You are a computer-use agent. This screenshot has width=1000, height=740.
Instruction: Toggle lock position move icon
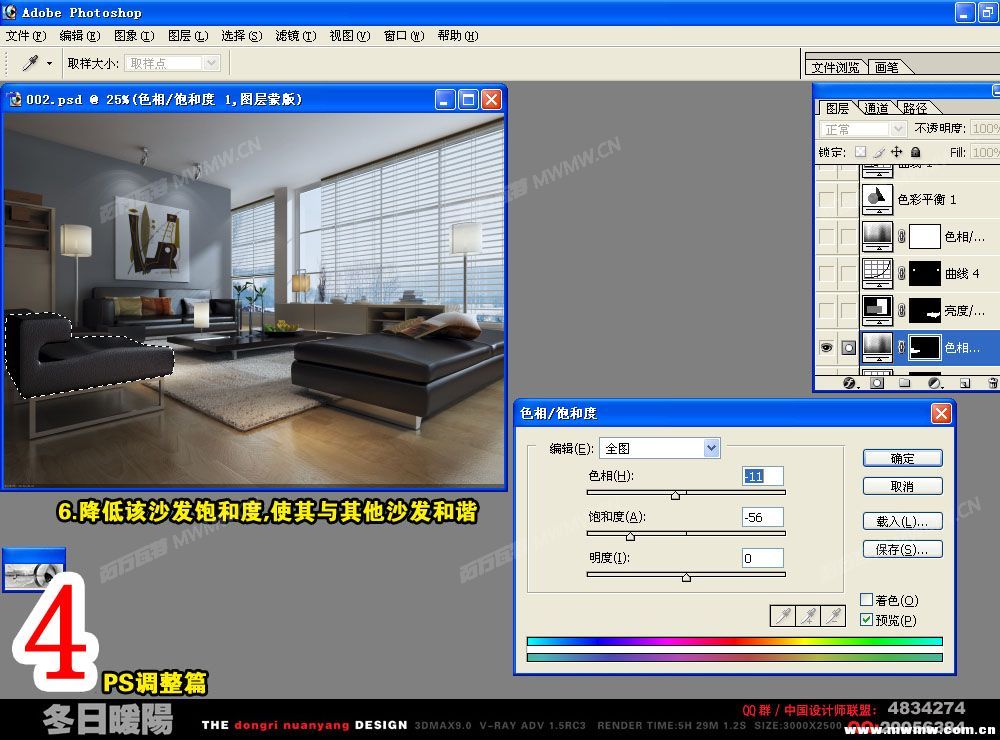pos(897,152)
